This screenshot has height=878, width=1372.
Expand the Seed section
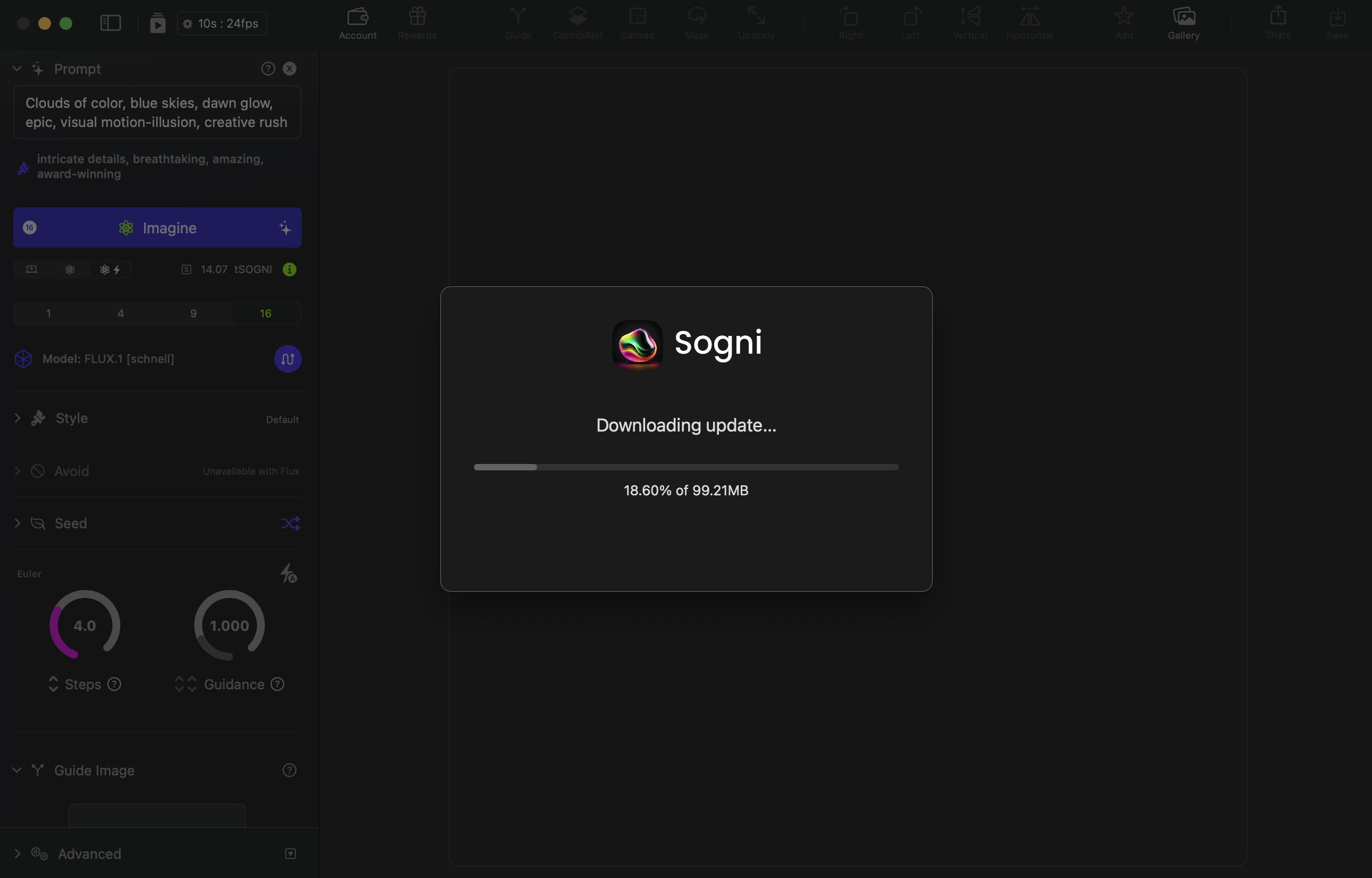pyautogui.click(x=17, y=524)
